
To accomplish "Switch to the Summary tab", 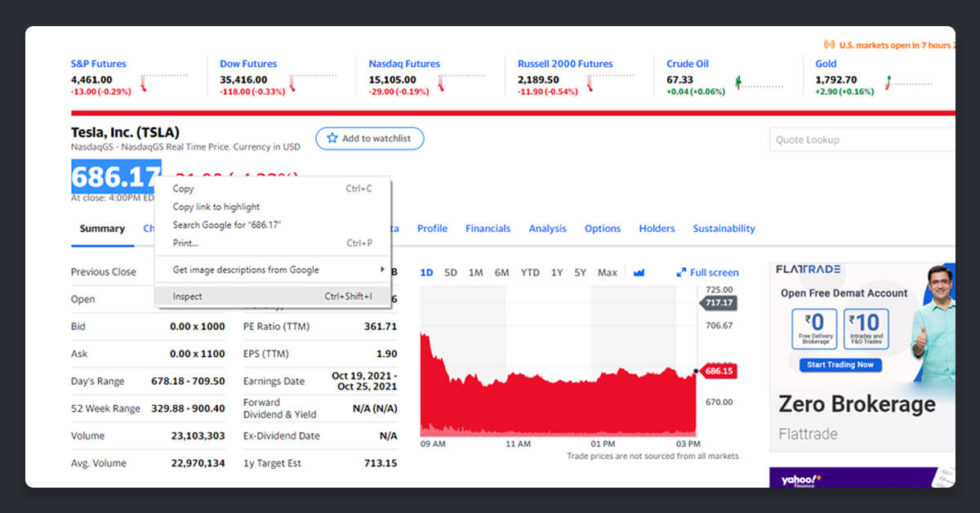I will click(x=102, y=229).
